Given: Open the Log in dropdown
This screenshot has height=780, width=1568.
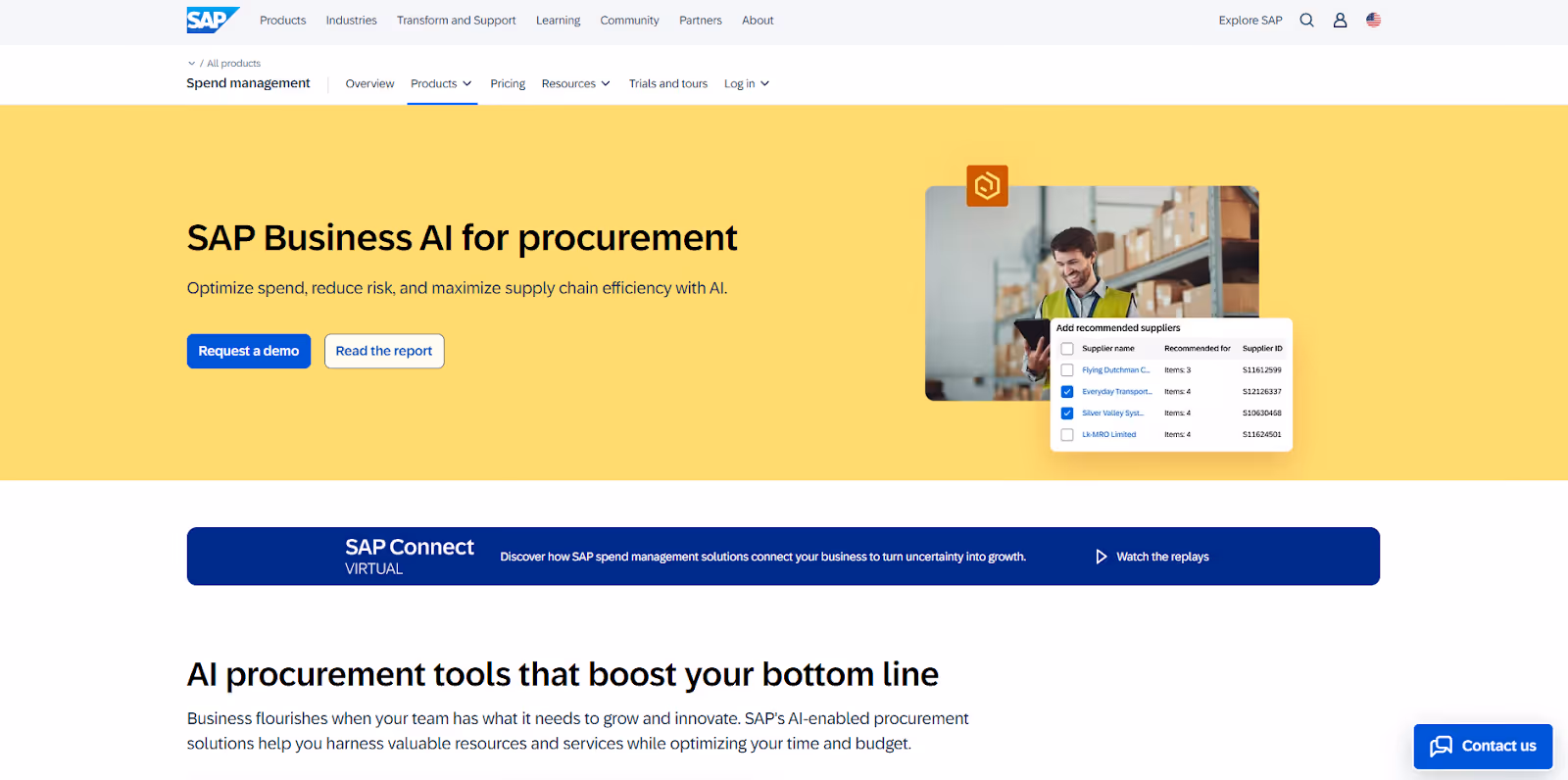Looking at the screenshot, I should tap(747, 83).
